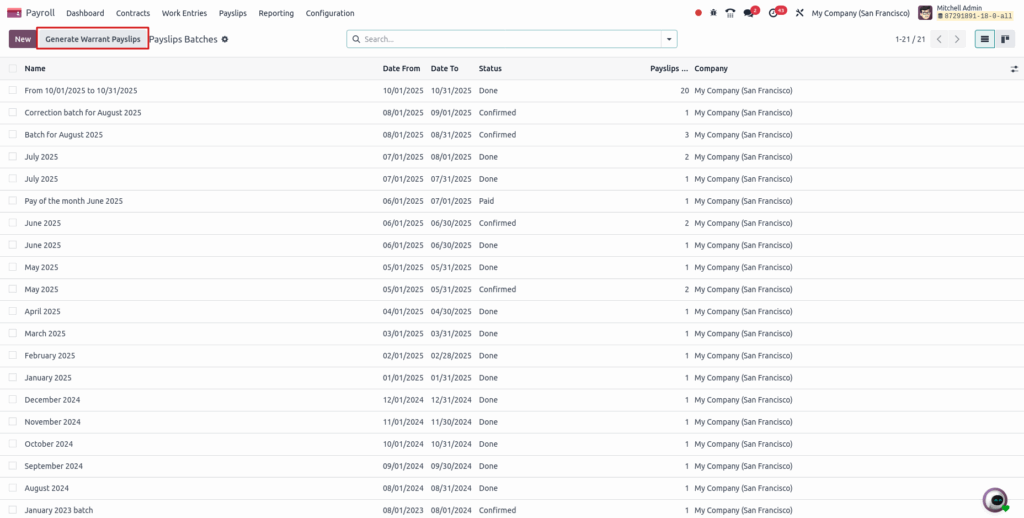This screenshot has height=518, width=1024.
Task: Open the November 2024 batch row
Action: (512, 422)
